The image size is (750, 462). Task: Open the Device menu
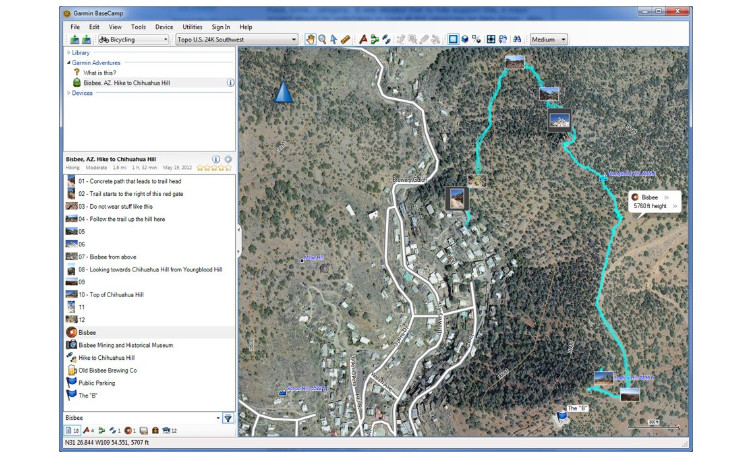click(x=164, y=27)
